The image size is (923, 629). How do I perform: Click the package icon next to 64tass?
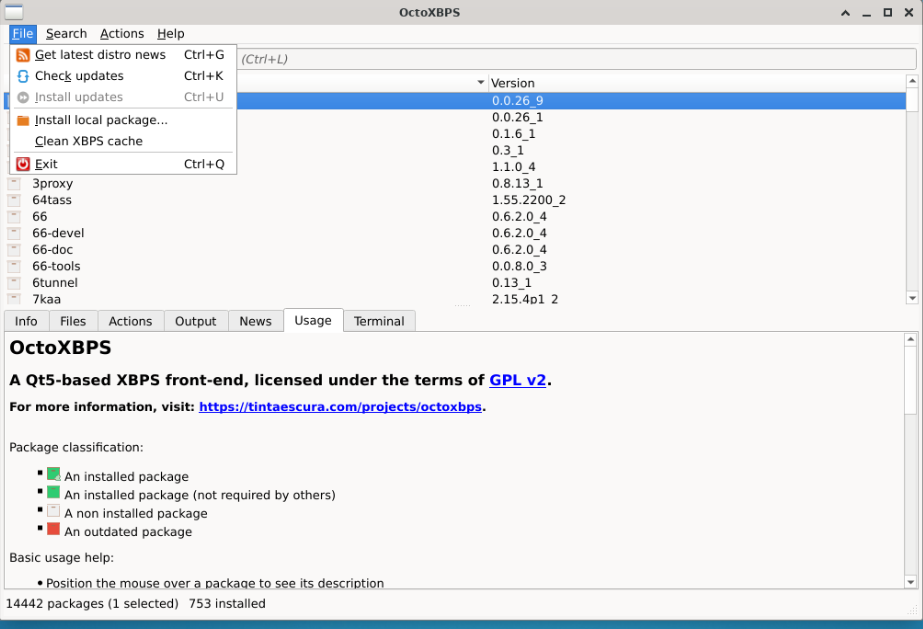pos(15,200)
